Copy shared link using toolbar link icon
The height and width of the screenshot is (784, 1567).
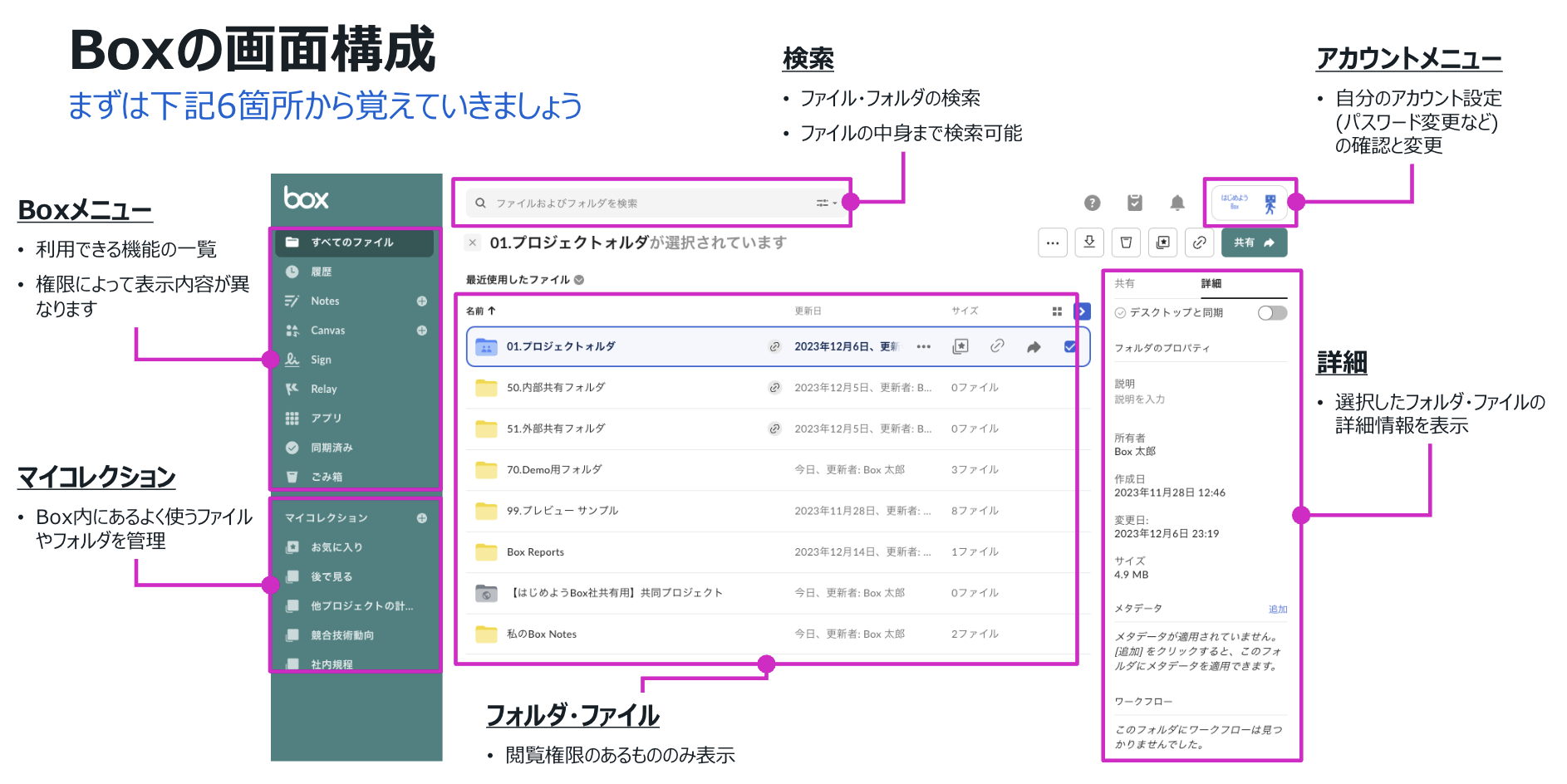pos(1199,243)
